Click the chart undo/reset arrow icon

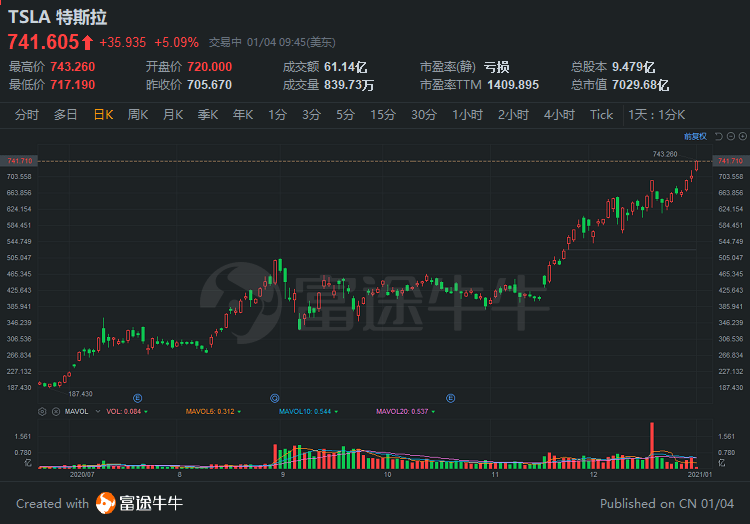coord(718,136)
